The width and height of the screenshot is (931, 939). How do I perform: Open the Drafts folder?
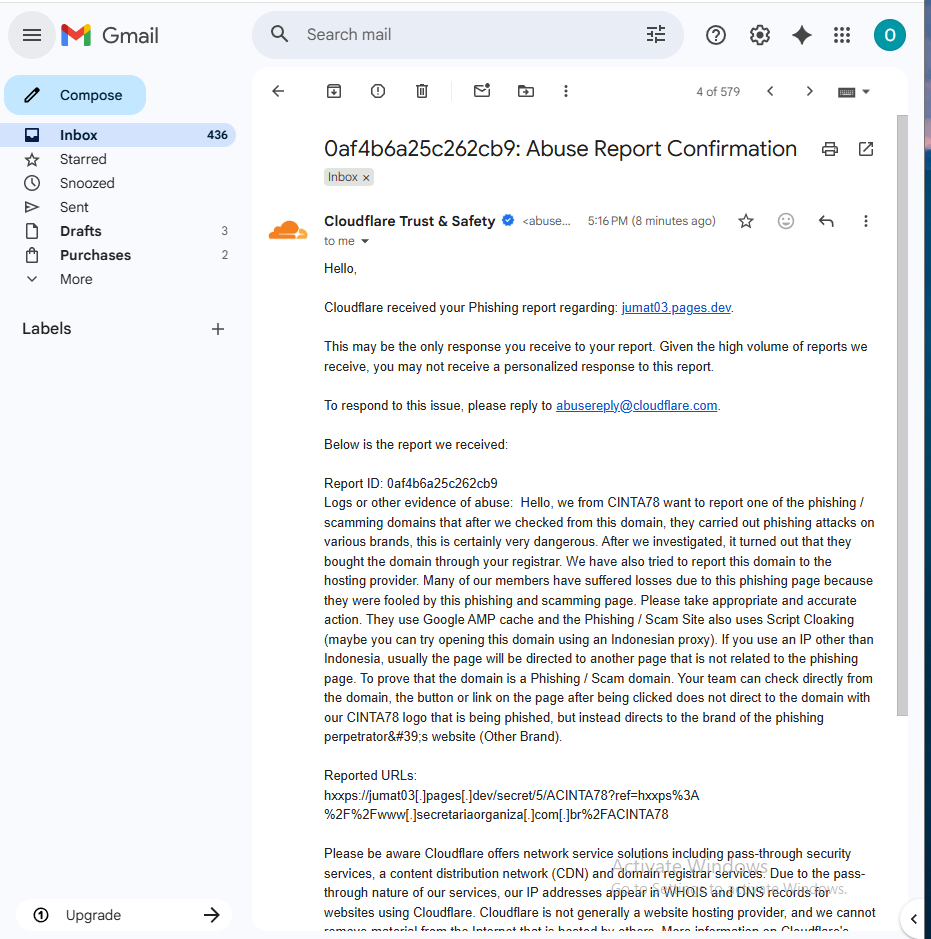click(120, 231)
